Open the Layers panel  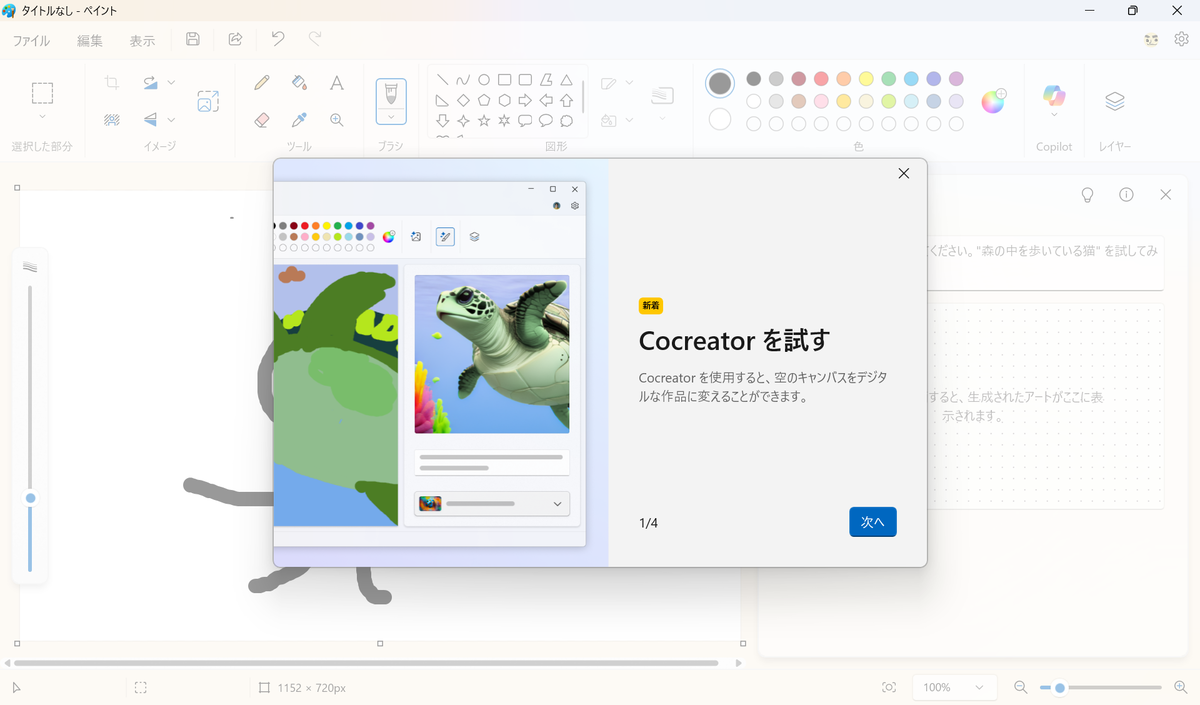(1115, 101)
